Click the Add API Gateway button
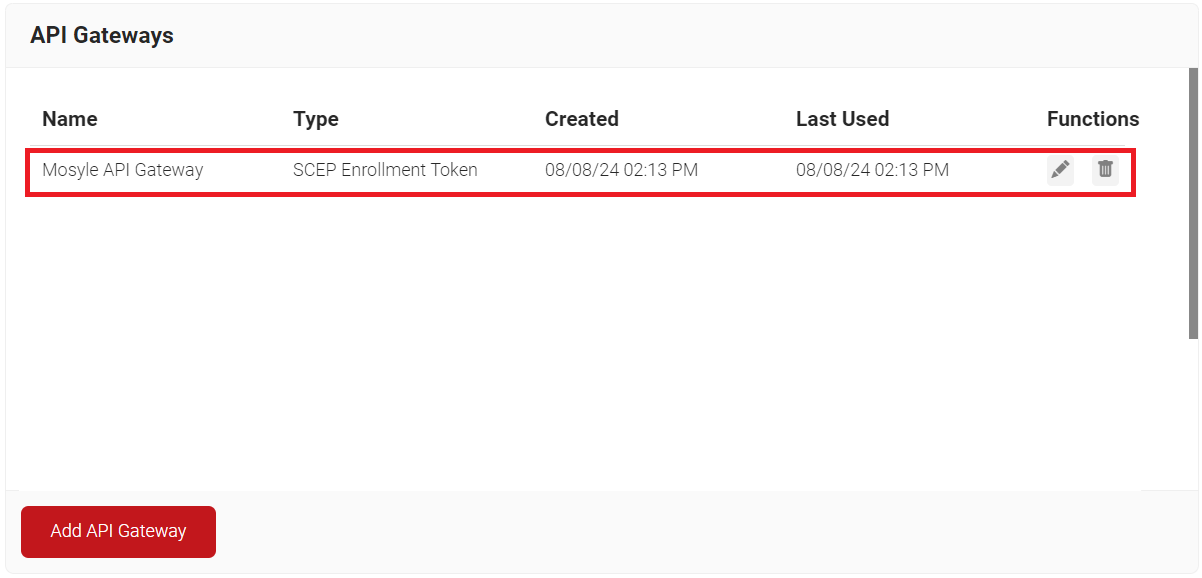Screen dimensions: 1202x578 118,531
